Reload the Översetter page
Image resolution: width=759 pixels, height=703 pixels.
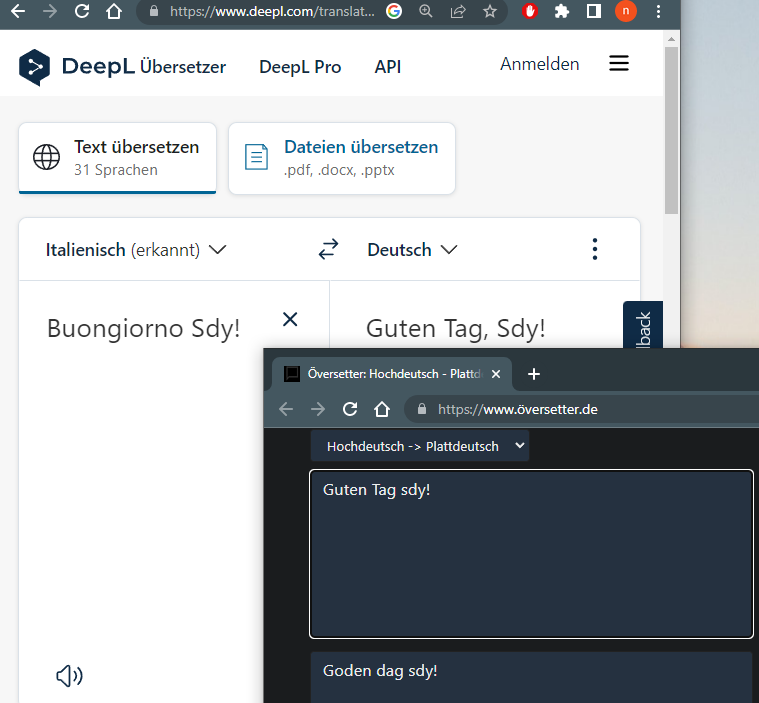350,409
